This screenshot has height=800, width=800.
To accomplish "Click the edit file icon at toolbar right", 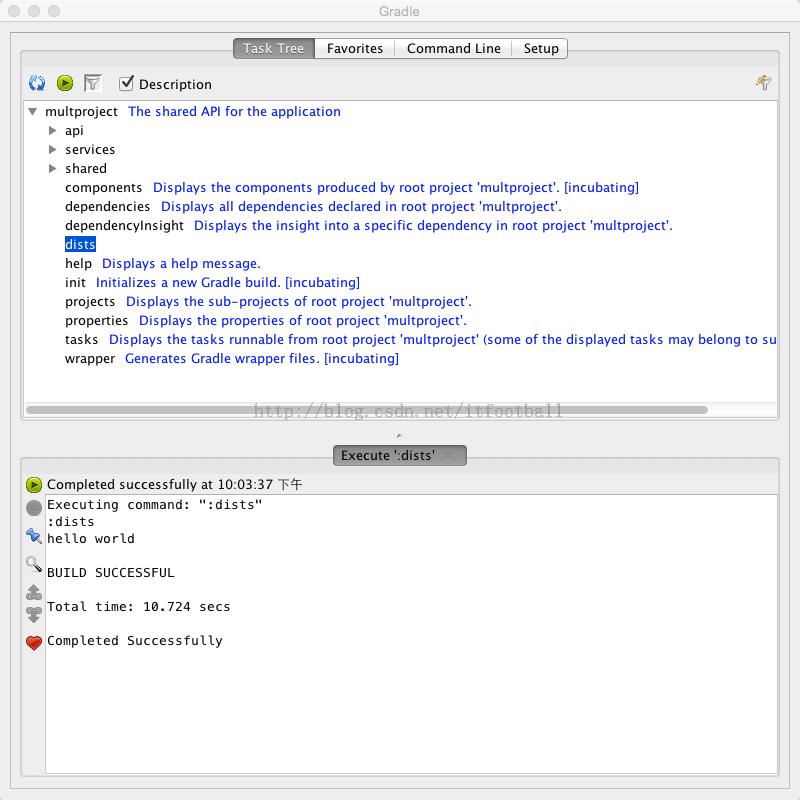I will coord(763,82).
